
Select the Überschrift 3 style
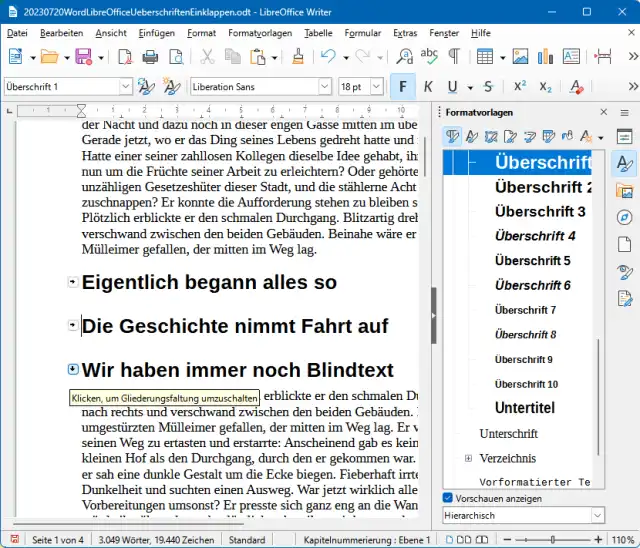click(x=540, y=212)
